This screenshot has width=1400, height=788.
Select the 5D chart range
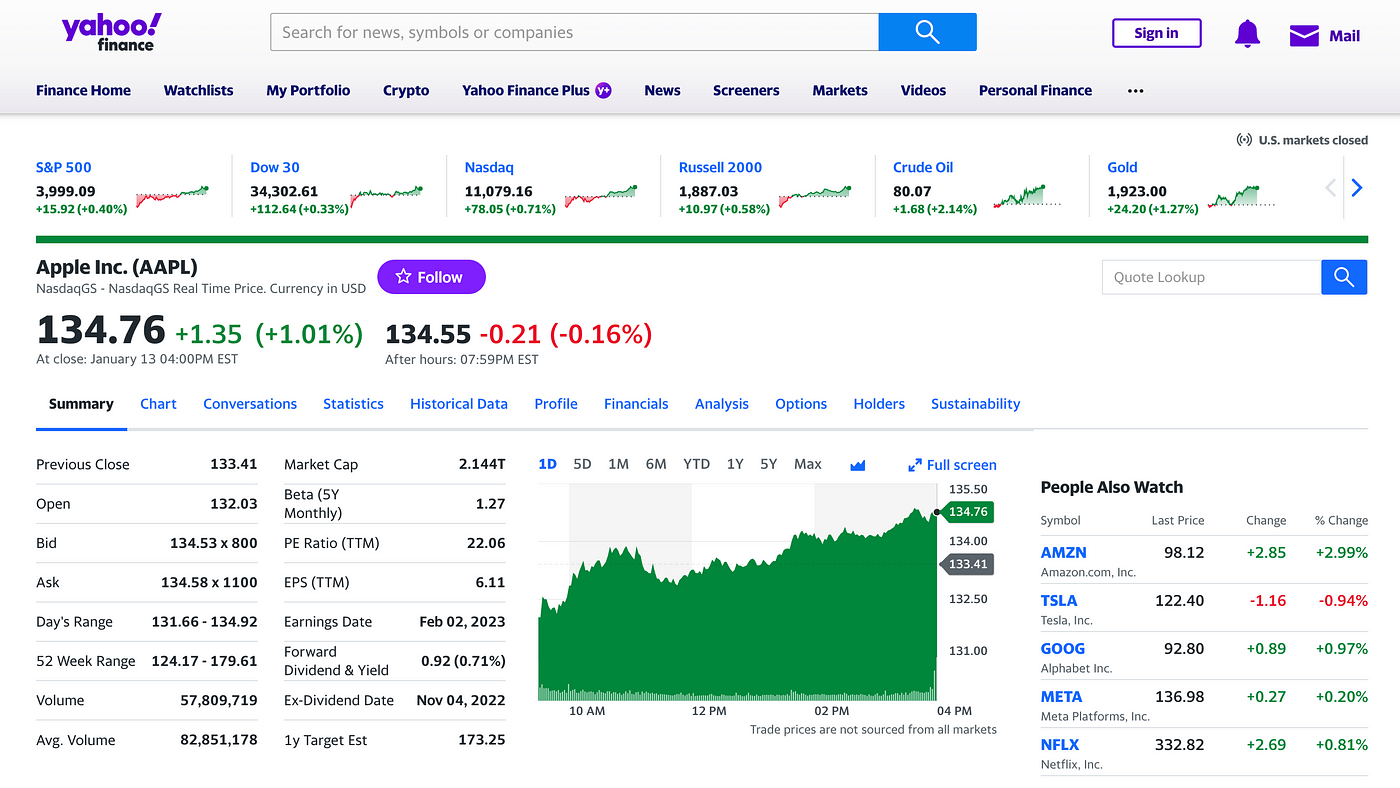582,464
